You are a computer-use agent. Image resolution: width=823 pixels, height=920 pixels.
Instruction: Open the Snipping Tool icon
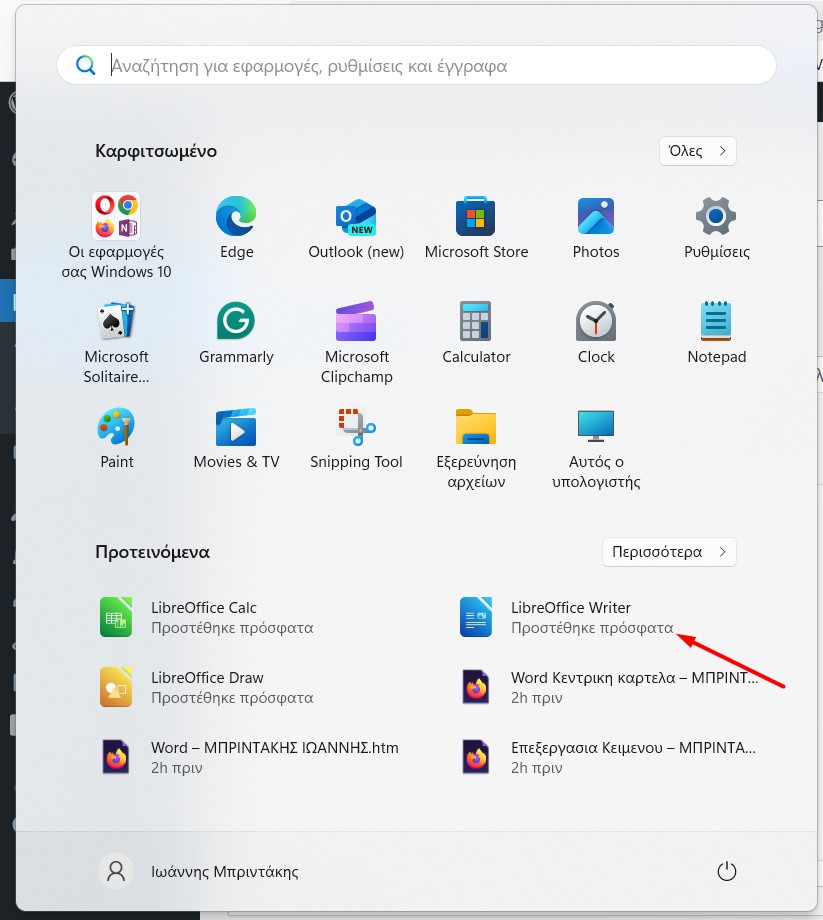[x=356, y=427]
